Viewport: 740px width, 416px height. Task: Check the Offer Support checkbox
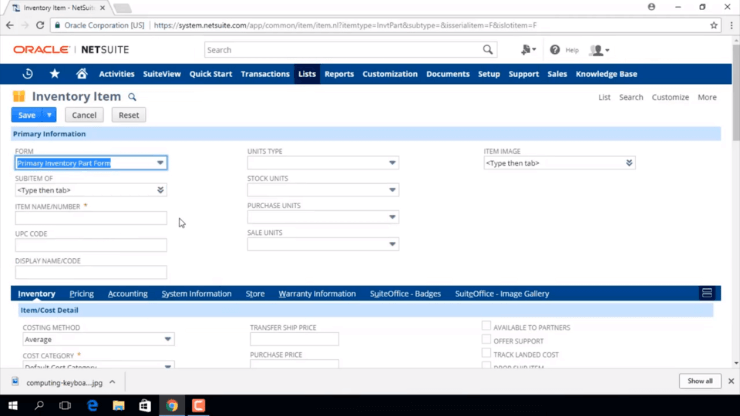(487, 340)
